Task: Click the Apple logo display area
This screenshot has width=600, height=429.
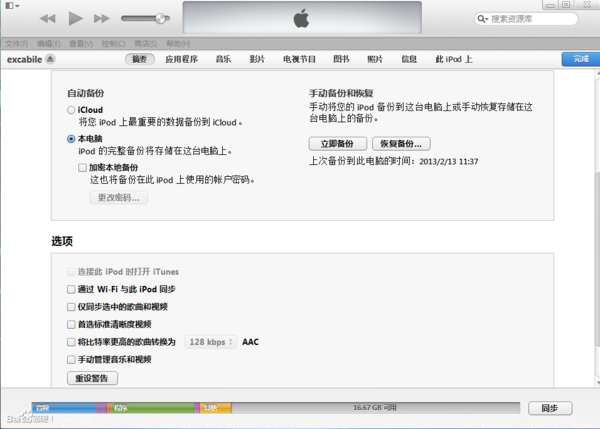Action: coord(302,18)
